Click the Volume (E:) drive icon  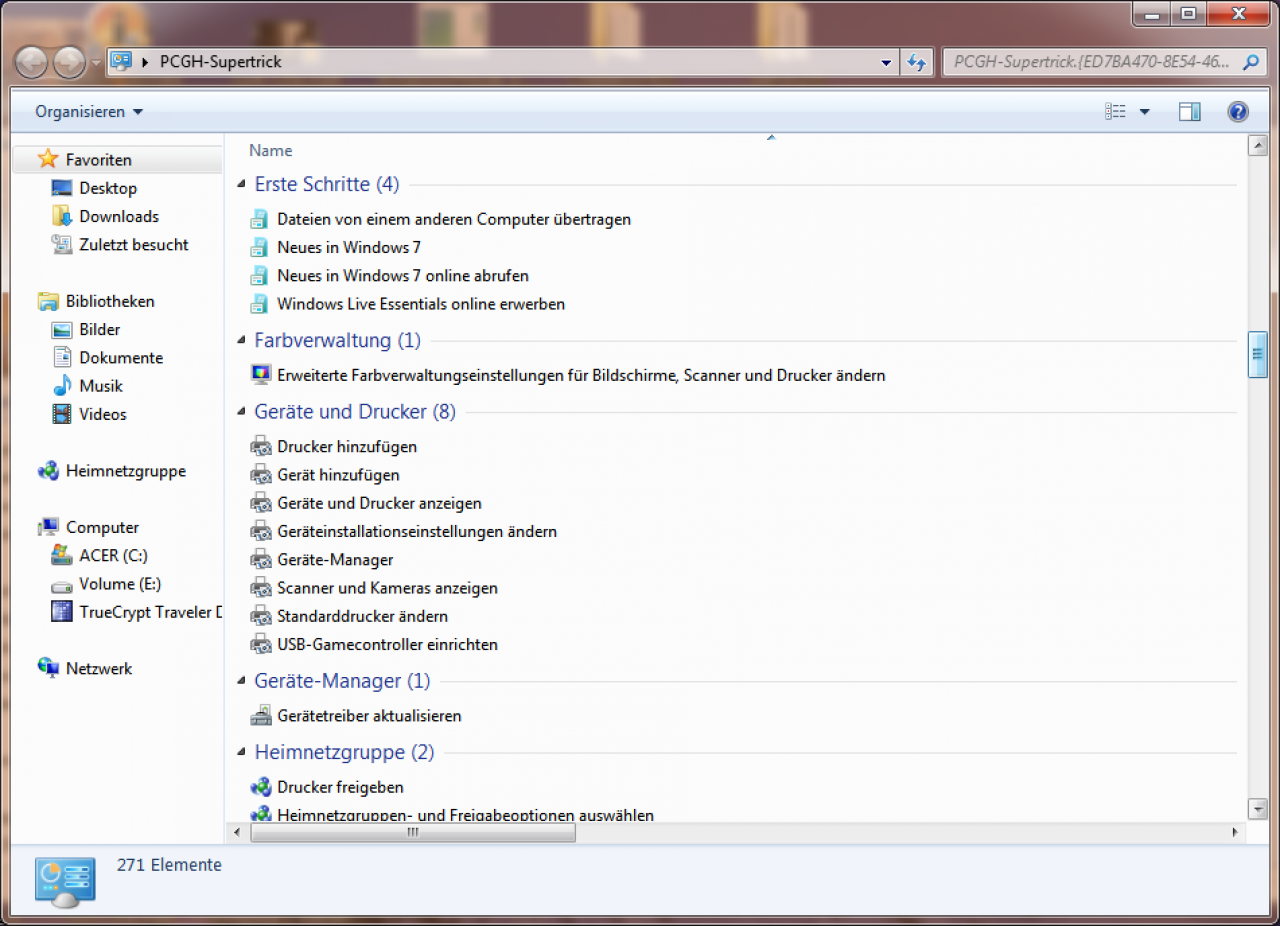tap(62, 585)
